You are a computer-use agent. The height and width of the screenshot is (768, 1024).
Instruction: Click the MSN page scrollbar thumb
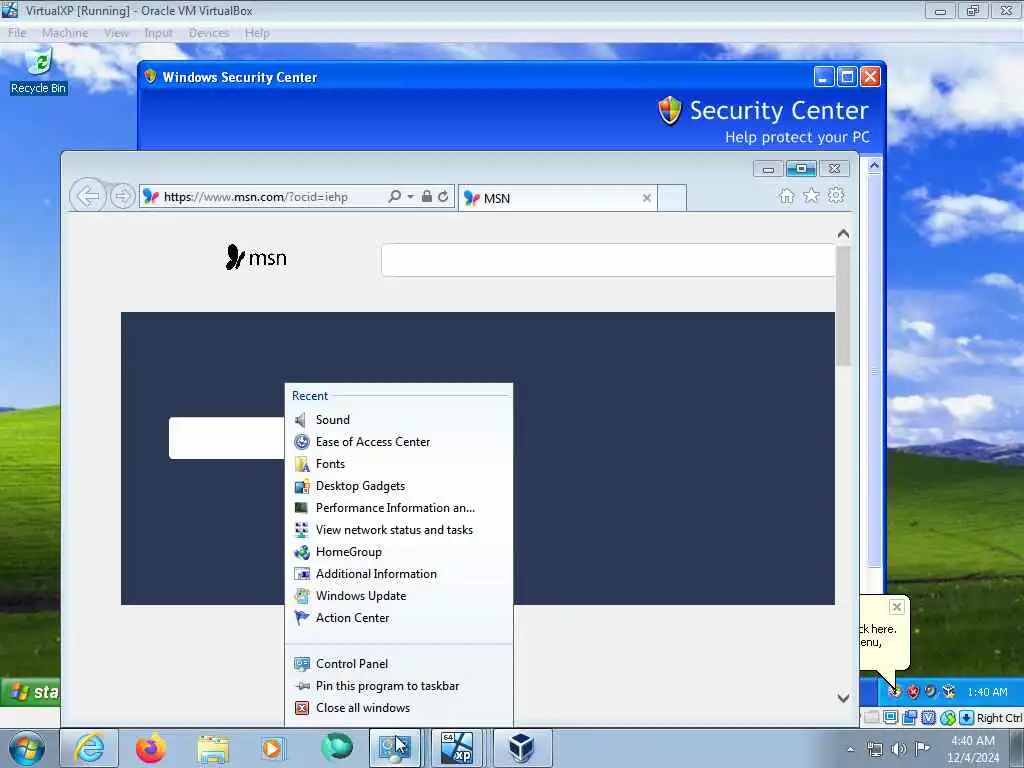tap(843, 306)
